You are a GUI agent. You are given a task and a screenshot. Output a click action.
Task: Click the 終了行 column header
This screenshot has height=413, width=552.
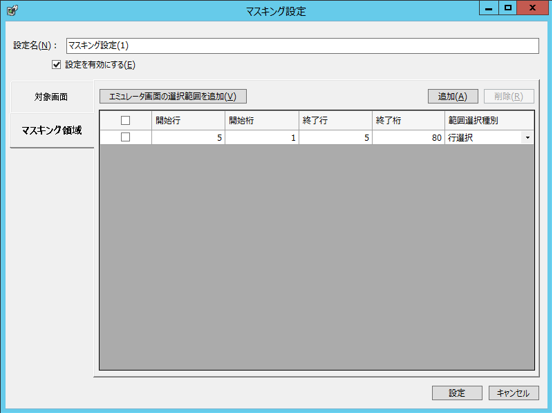tap(335, 120)
